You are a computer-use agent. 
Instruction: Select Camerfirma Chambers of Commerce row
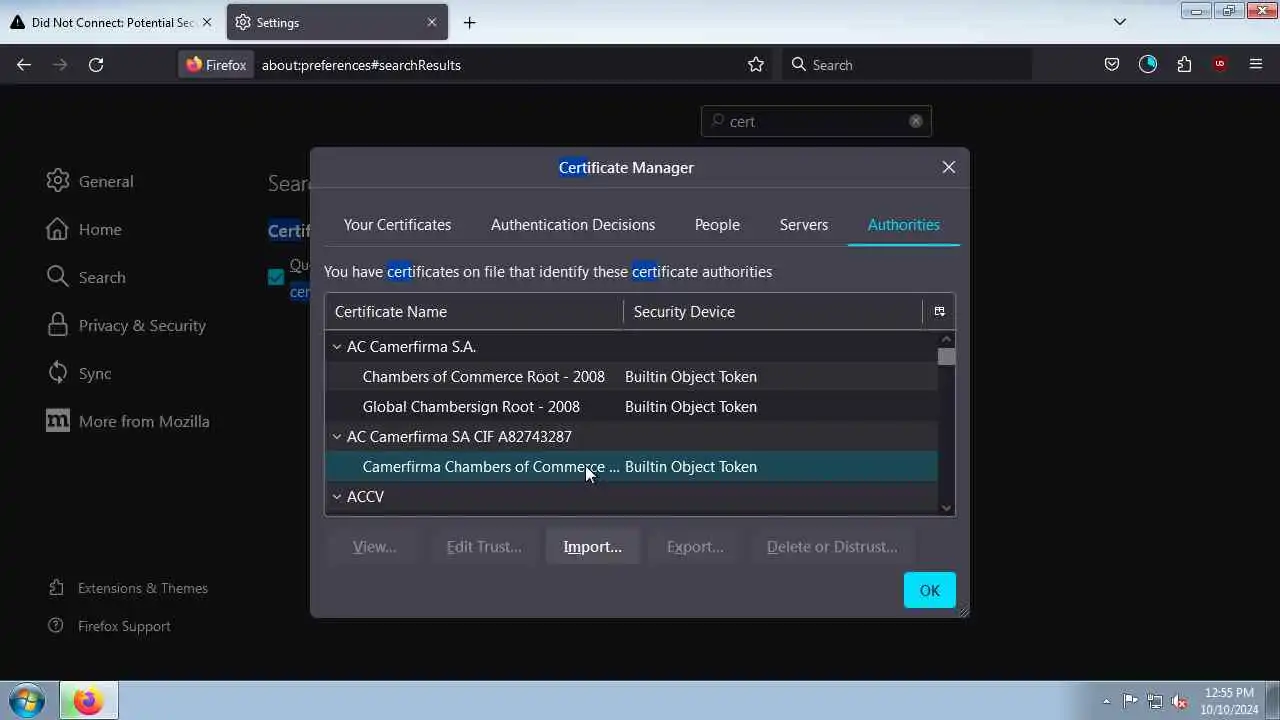(x=631, y=467)
